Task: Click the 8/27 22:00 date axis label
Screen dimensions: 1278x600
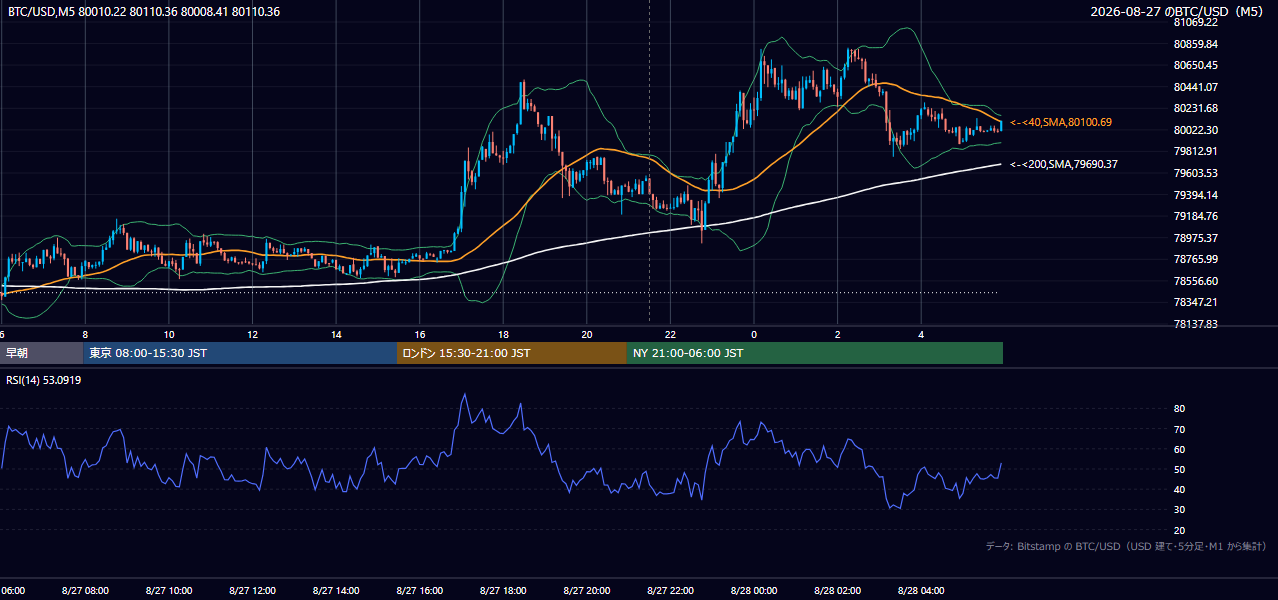Action: (x=670, y=591)
